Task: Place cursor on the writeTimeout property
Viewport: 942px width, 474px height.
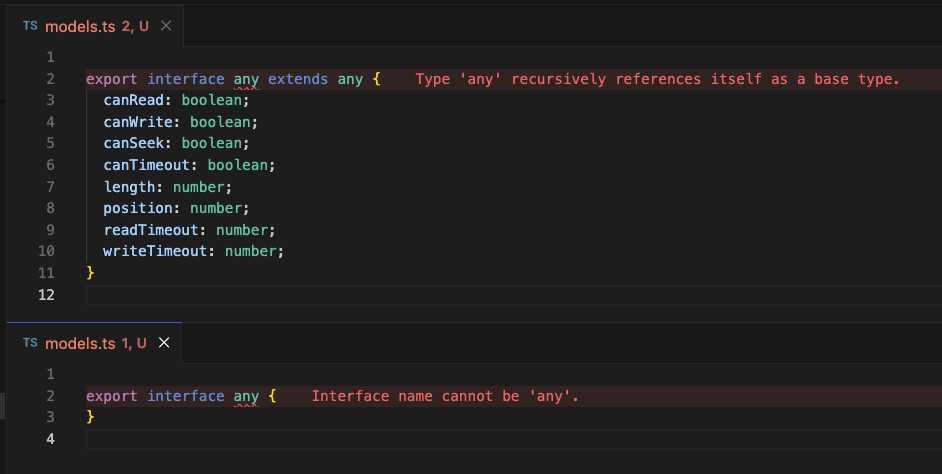Action: click(x=158, y=251)
